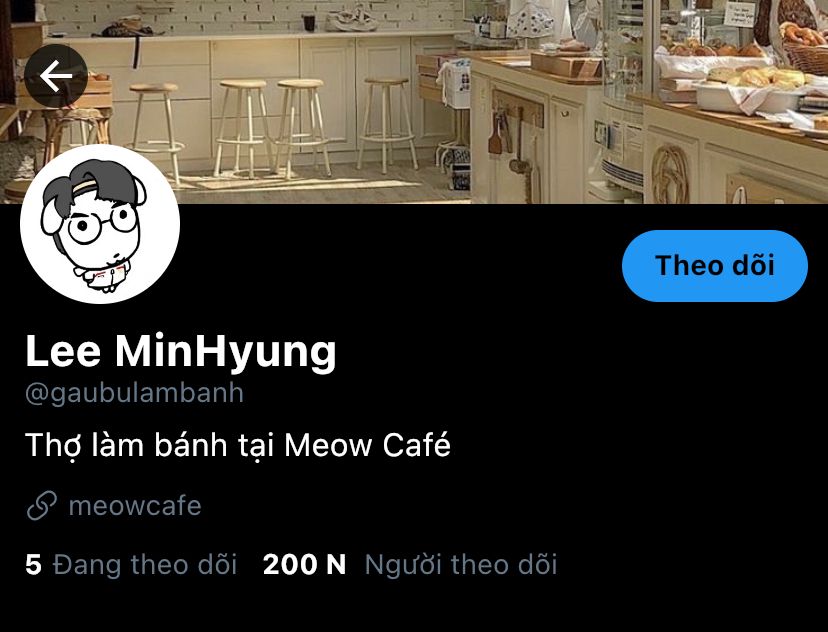This screenshot has height=632, width=828.
Task: Click the Đang theo dõi label
Action: 145,564
